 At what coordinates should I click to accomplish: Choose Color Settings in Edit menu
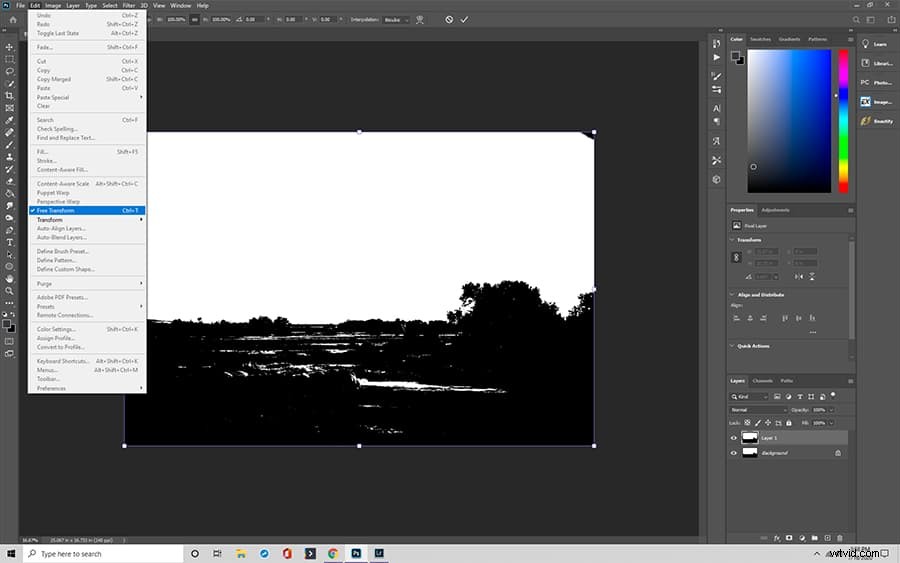(87, 329)
